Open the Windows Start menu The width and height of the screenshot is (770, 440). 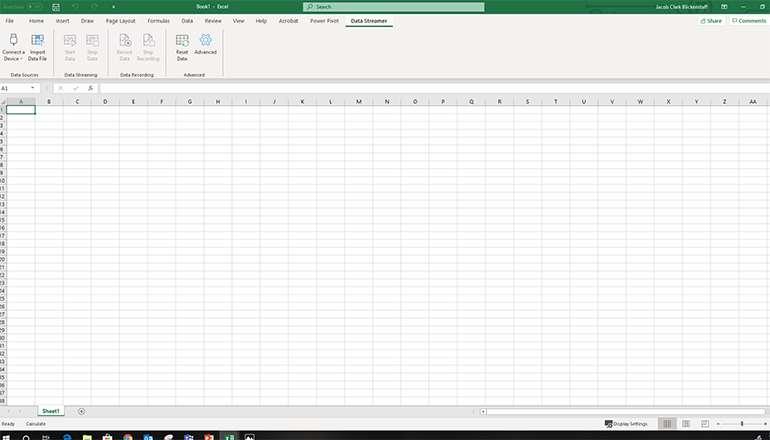[x=6, y=437]
